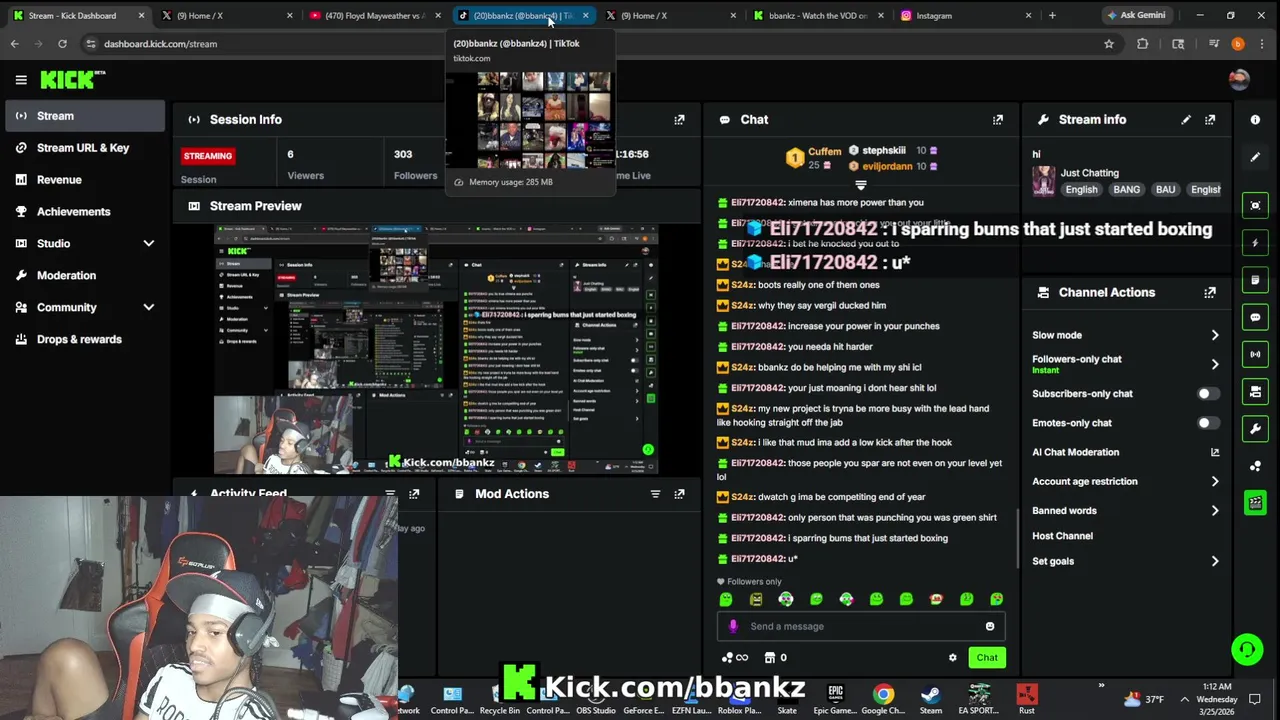
Task: Open the weather widget showing 37°F
Action: pyautogui.click(x=1144, y=699)
